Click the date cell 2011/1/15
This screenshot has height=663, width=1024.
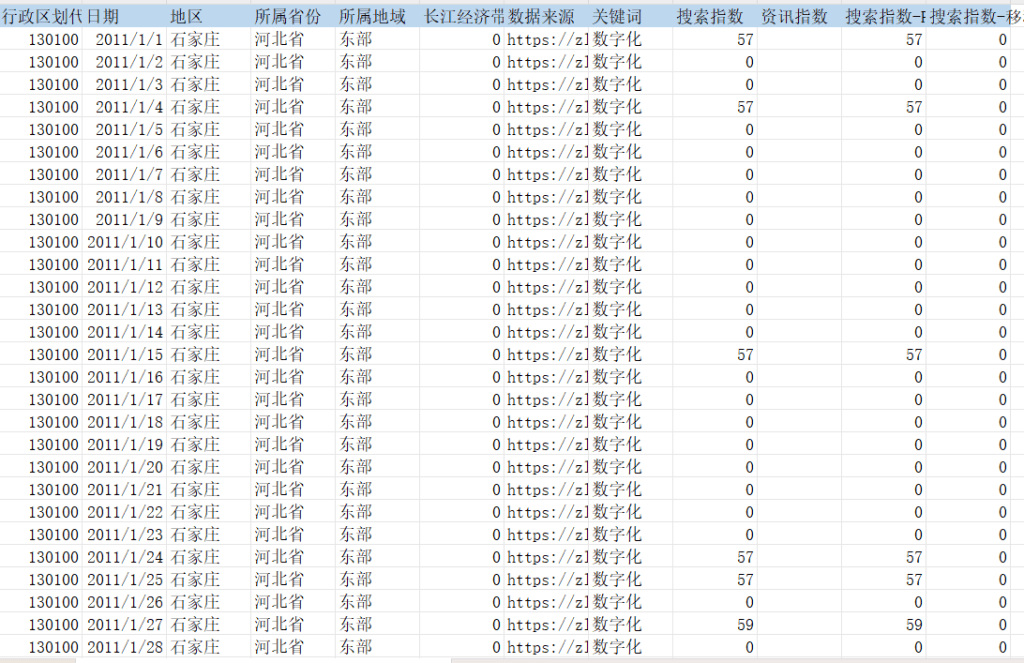(x=125, y=355)
